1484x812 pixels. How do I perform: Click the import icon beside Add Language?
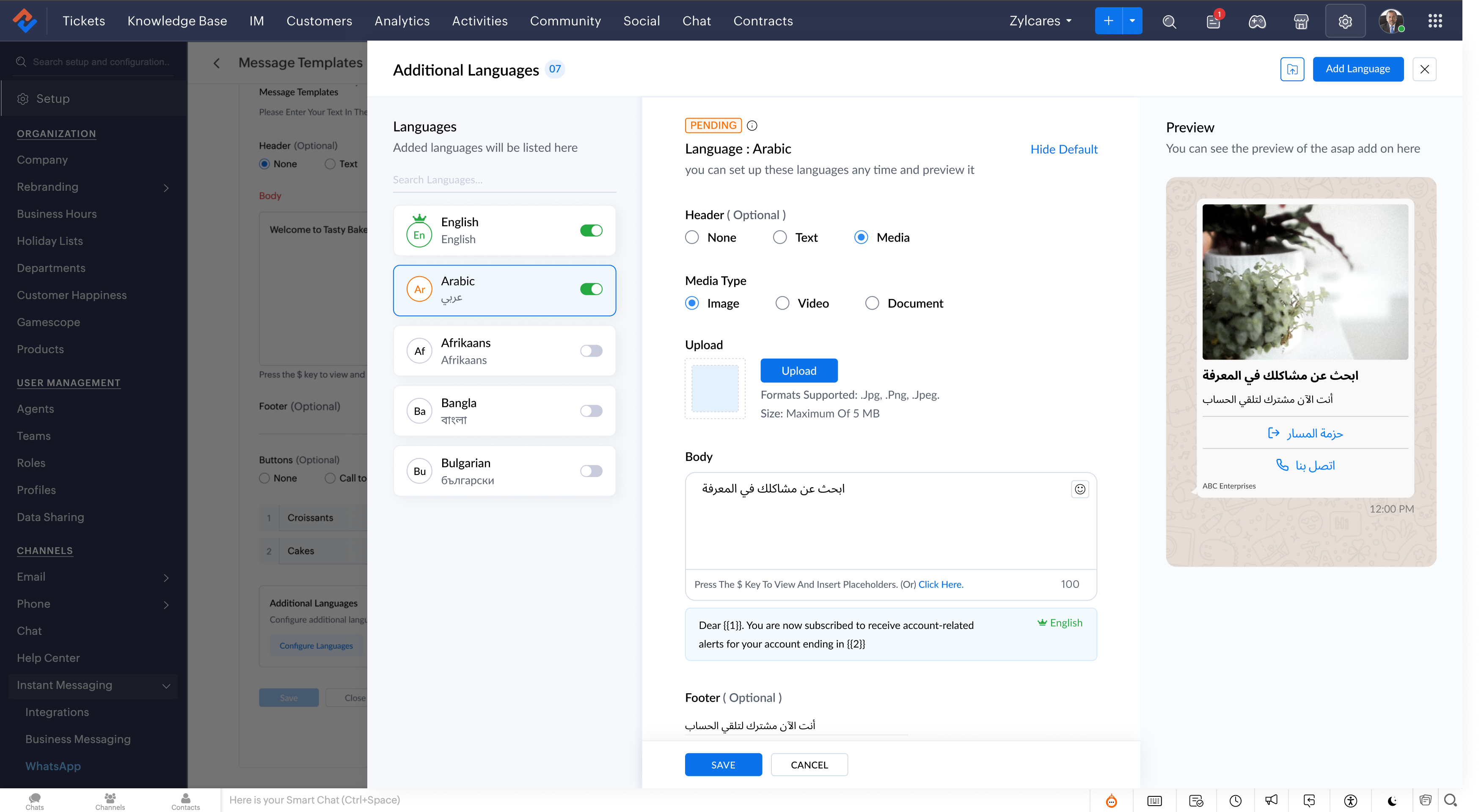coord(1292,69)
